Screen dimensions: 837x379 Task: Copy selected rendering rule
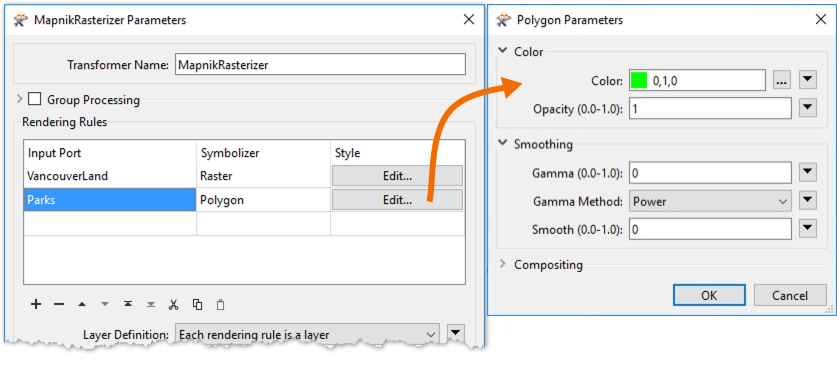198,304
